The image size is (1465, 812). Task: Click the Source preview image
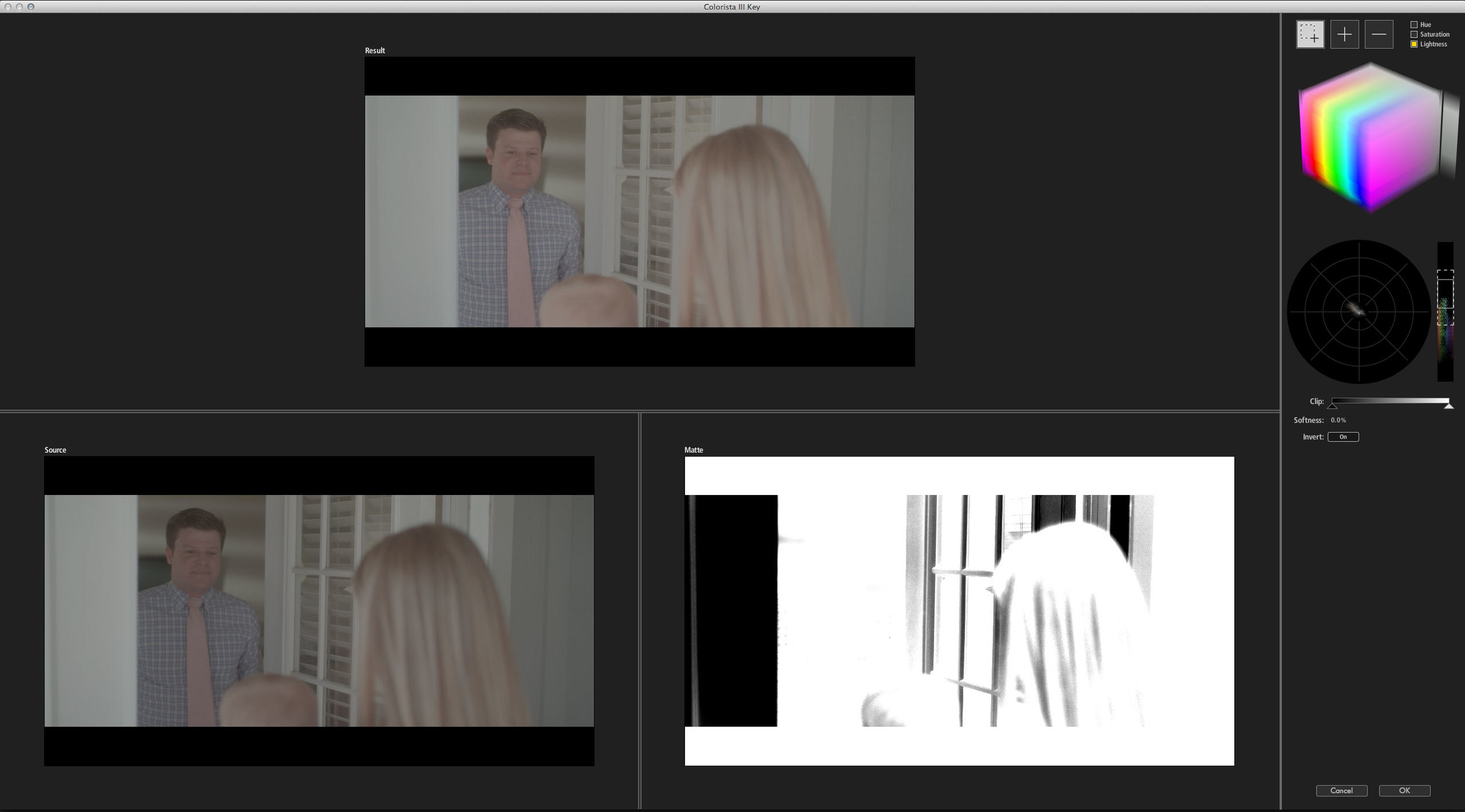click(319, 611)
